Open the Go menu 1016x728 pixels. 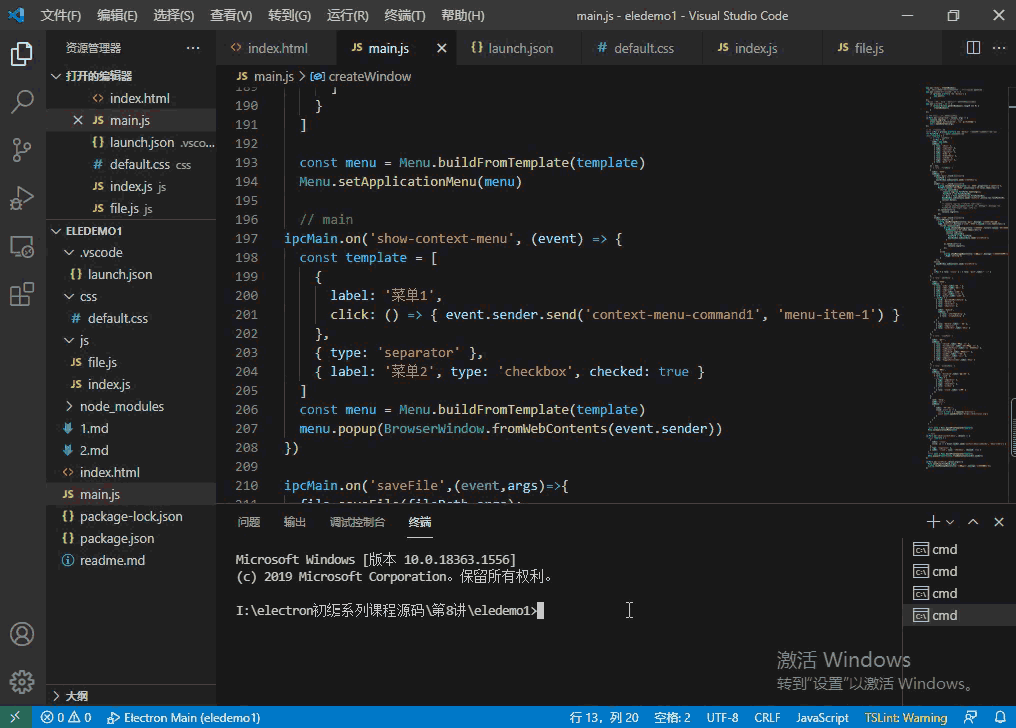click(290, 15)
